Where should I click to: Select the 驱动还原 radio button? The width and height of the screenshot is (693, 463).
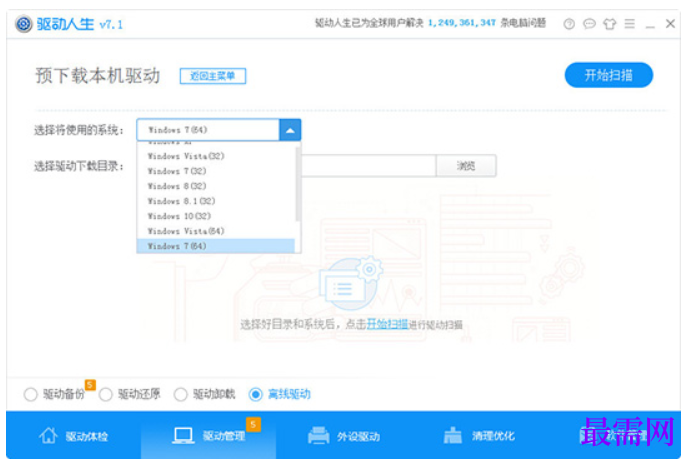point(105,394)
